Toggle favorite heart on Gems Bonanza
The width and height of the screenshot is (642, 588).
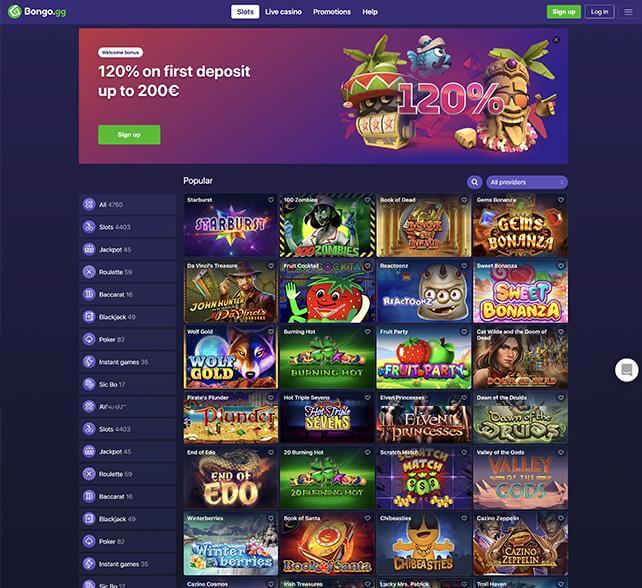[561, 200]
